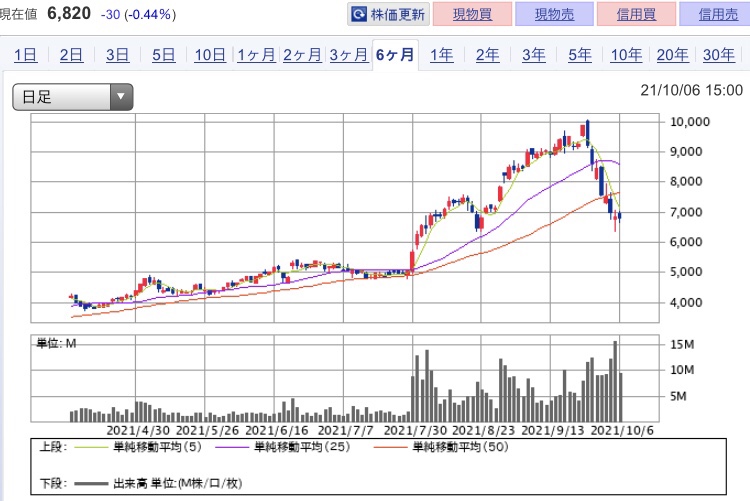Screen dimensions: 750x501
Task: Click the change value -30 (-0.44%)
Action: pos(138,14)
